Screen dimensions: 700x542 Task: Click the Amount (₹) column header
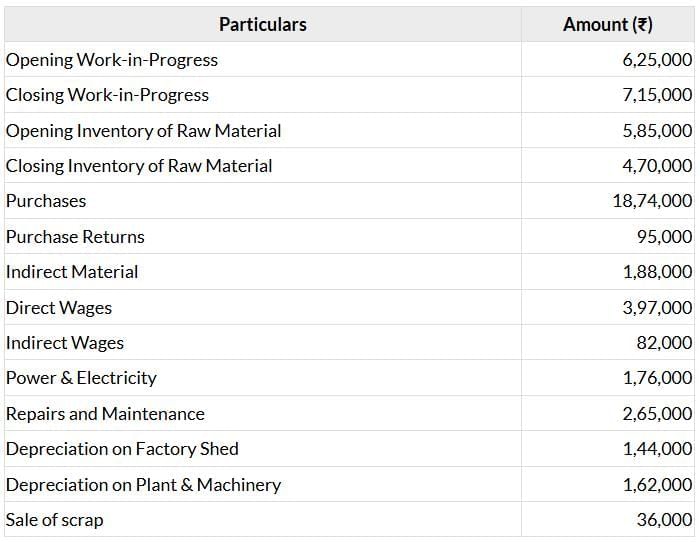[607, 24]
